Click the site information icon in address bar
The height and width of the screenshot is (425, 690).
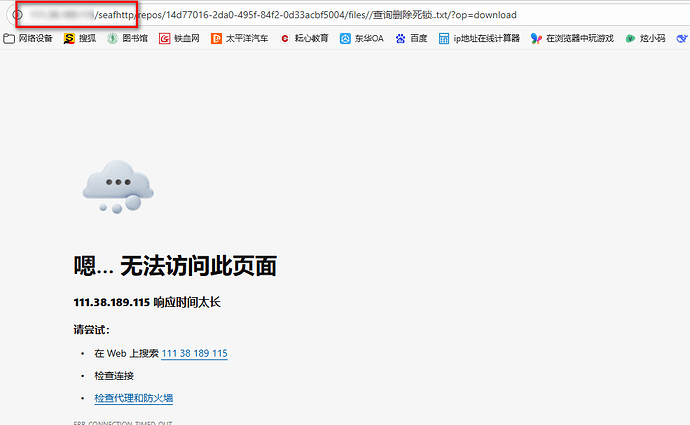[x=17, y=15]
